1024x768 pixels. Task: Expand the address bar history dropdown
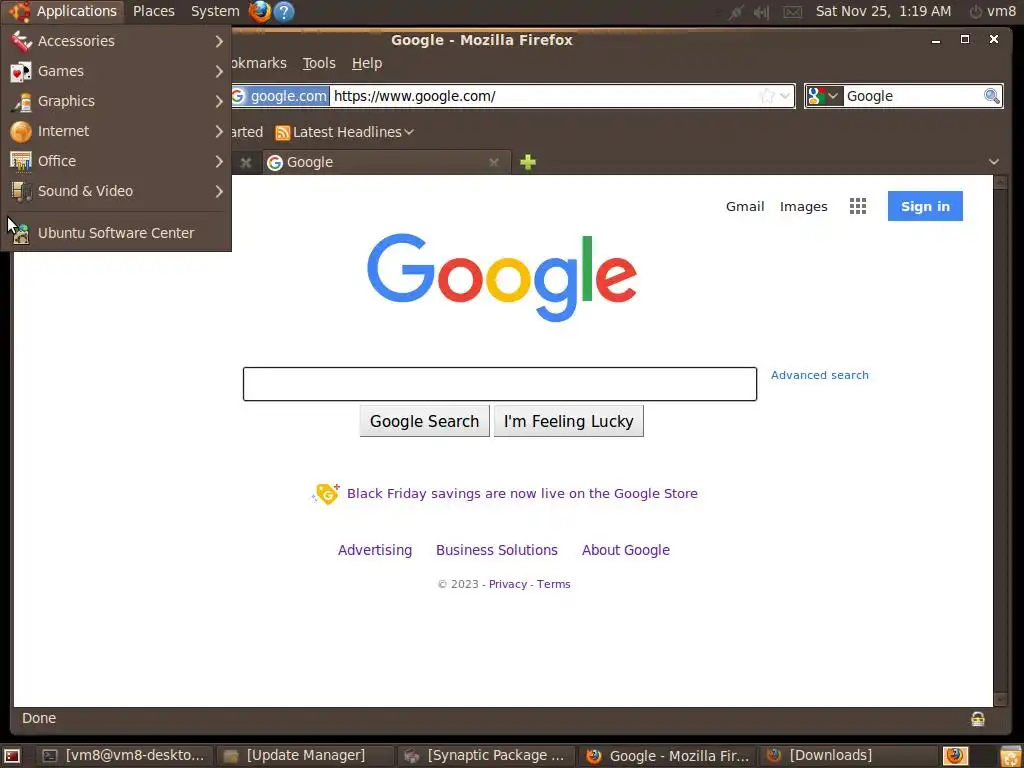[x=786, y=96]
